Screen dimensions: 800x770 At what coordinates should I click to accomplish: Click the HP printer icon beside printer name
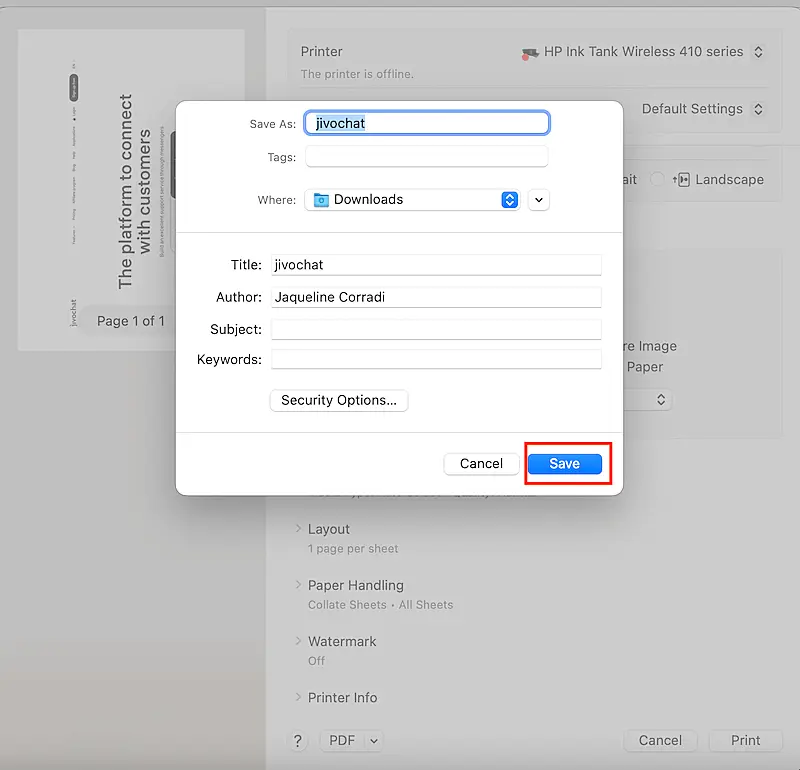530,52
